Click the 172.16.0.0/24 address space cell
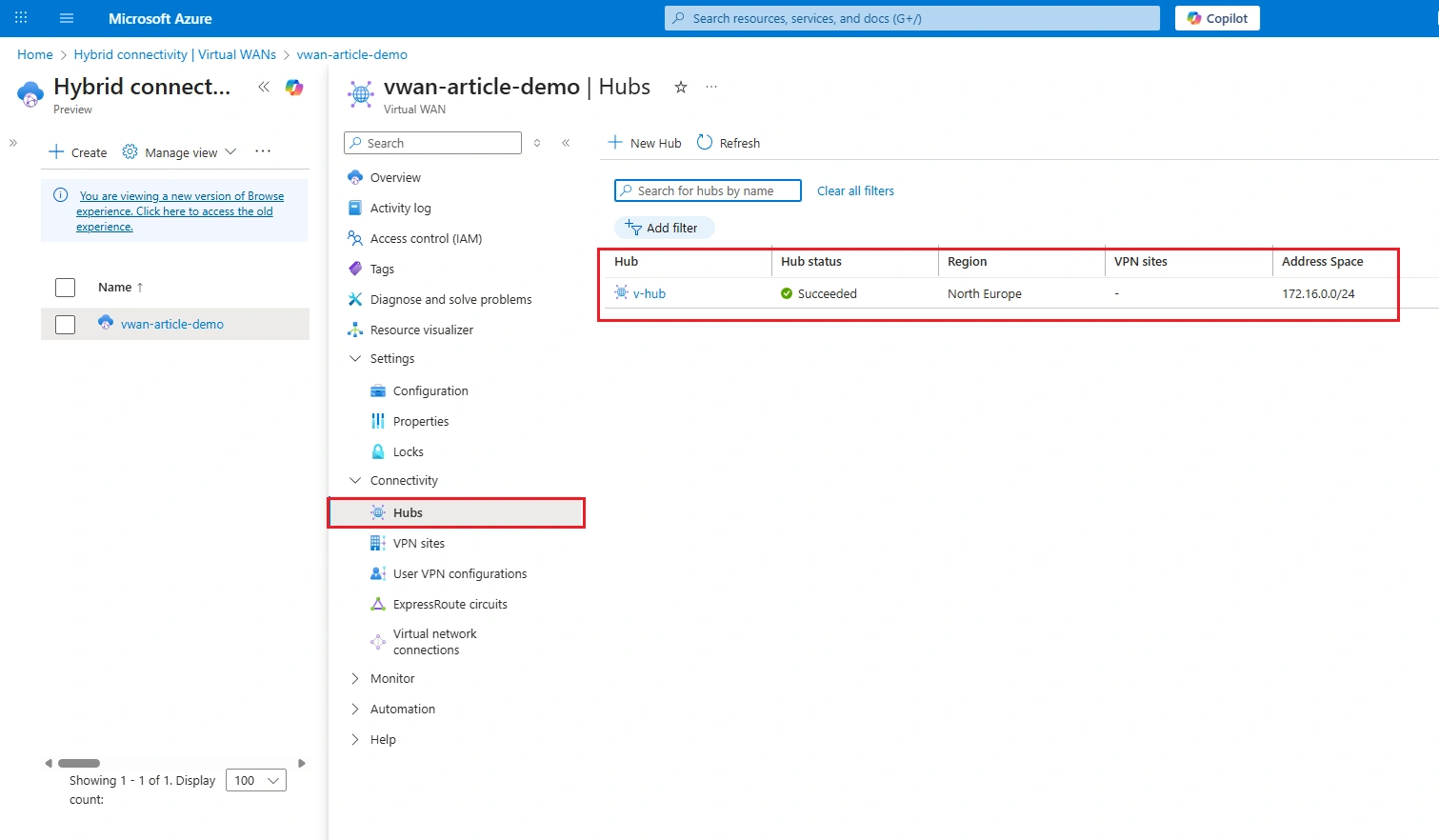Screen dimensions: 1439x840 tap(1318, 293)
